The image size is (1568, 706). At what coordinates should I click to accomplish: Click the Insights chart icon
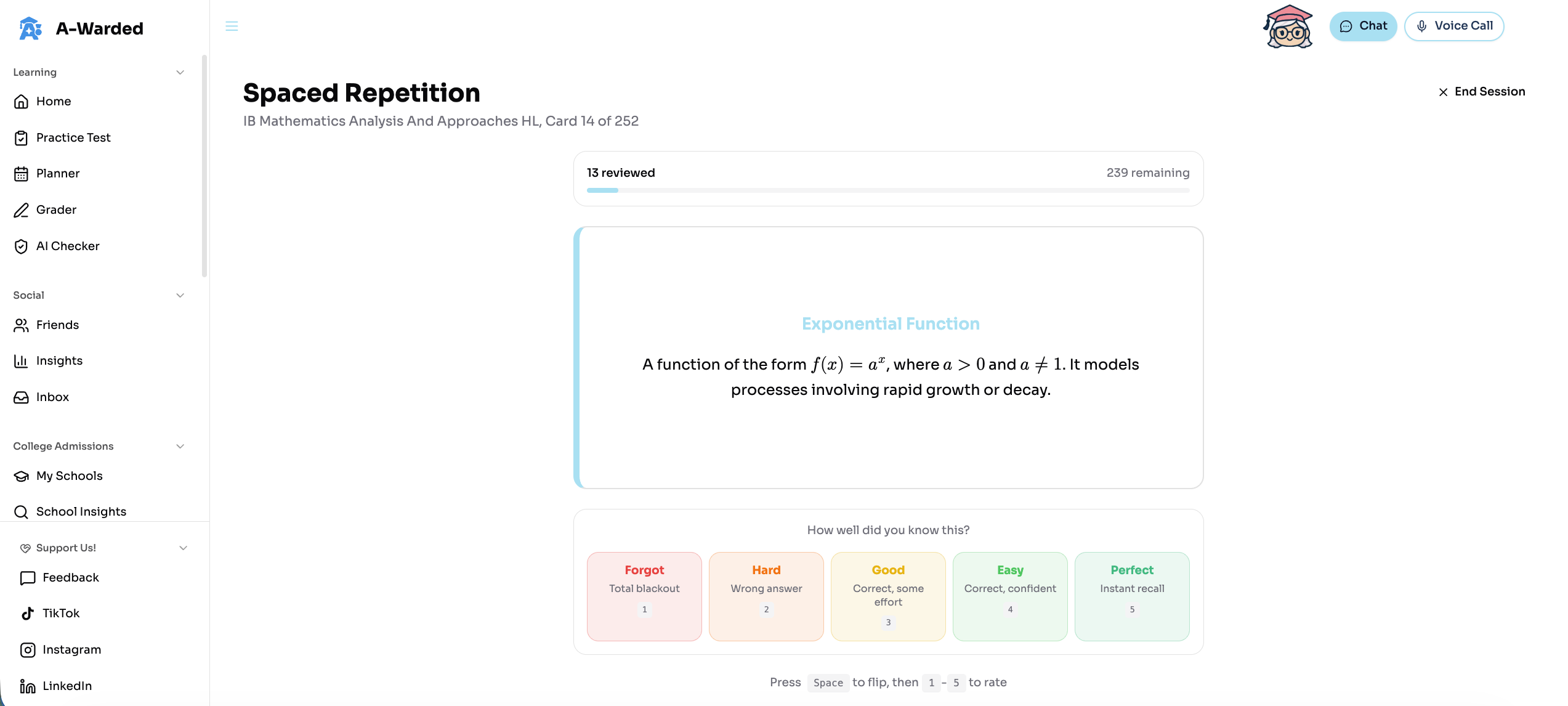tap(21, 360)
